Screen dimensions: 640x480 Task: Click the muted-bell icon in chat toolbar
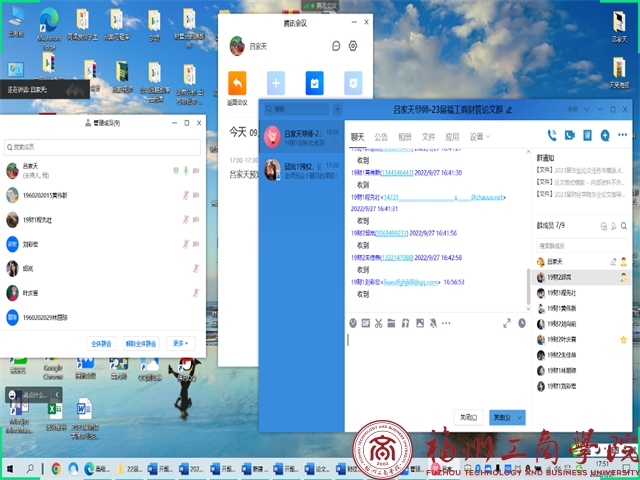click(x=433, y=323)
